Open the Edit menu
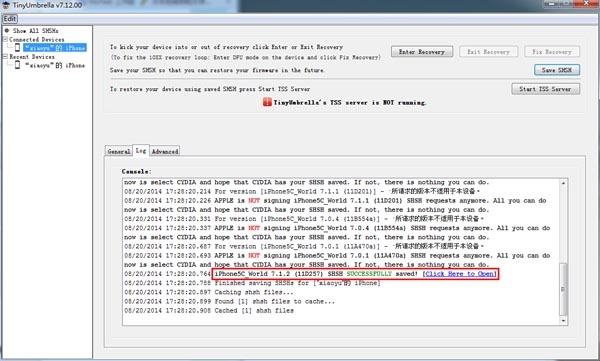This screenshot has width=600, height=361. click(x=10, y=19)
